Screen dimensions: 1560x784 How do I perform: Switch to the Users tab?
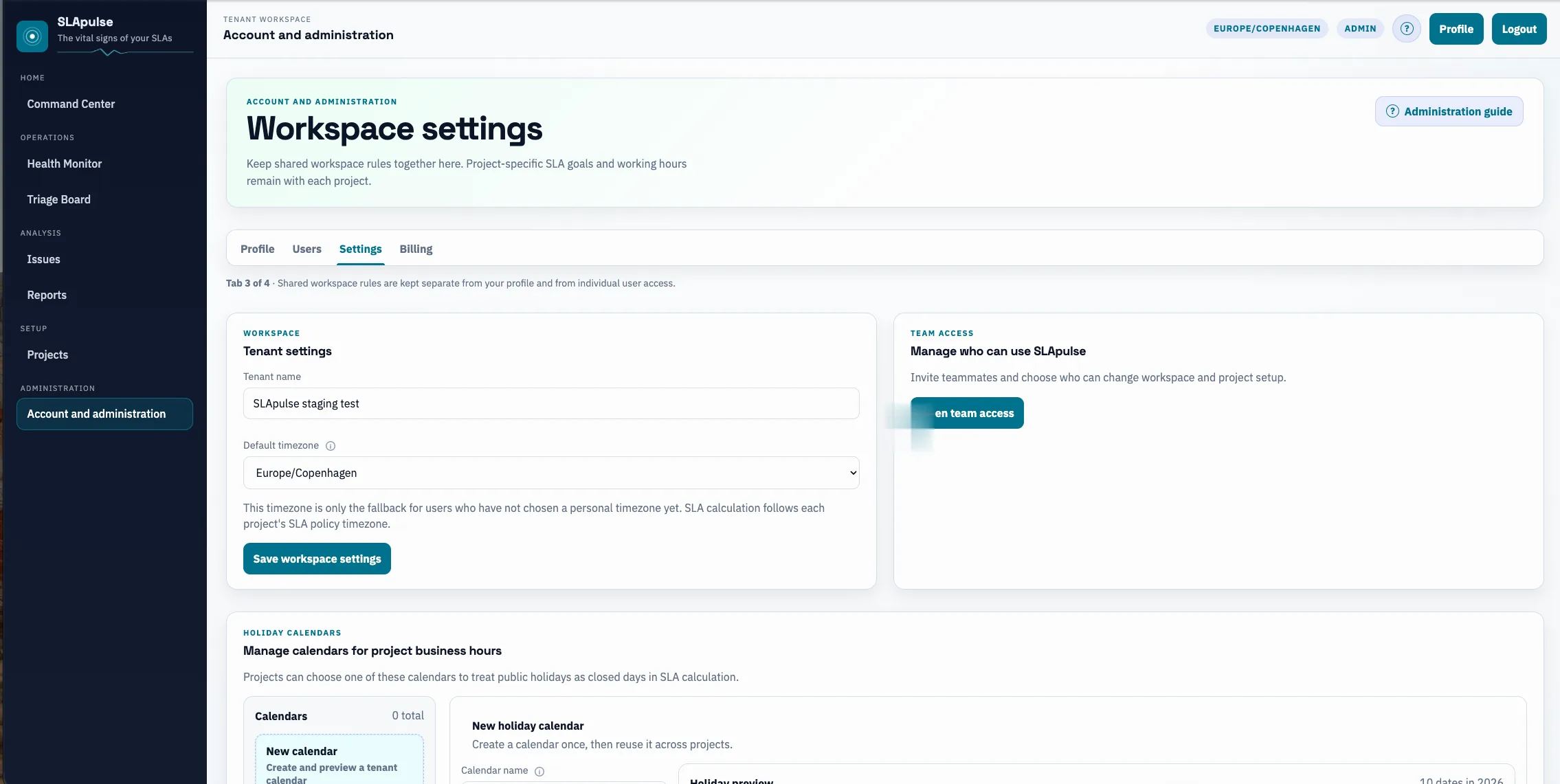pyautogui.click(x=307, y=249)
